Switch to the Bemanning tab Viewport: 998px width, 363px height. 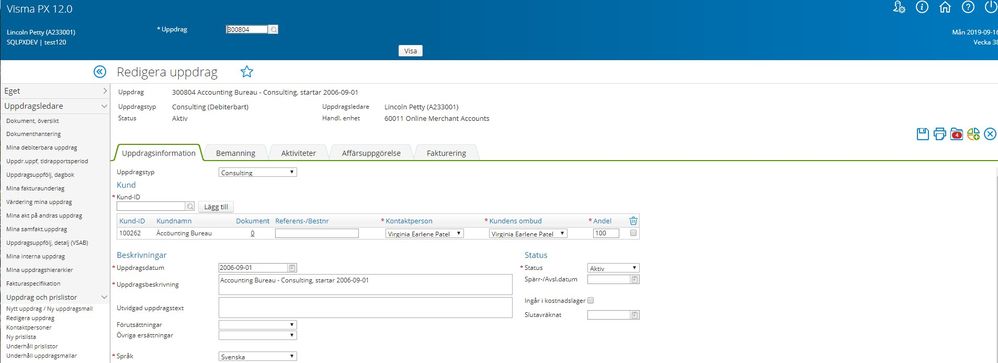(235, 153)
